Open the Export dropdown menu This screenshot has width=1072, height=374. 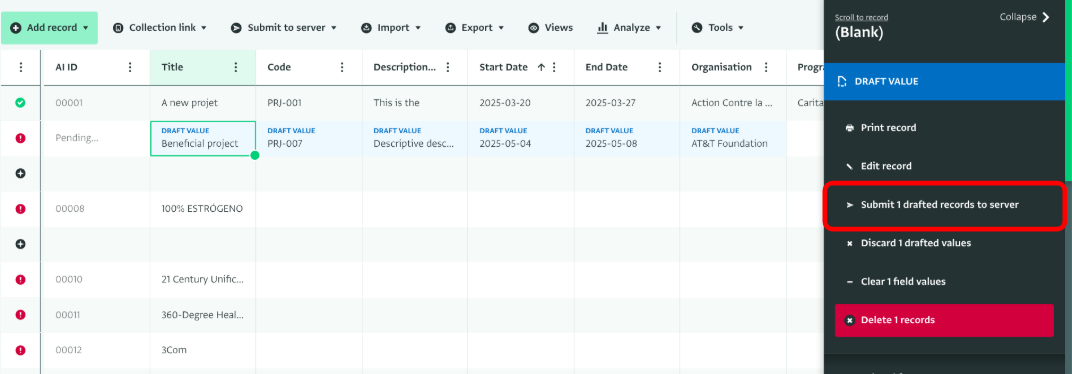(474, 28)
